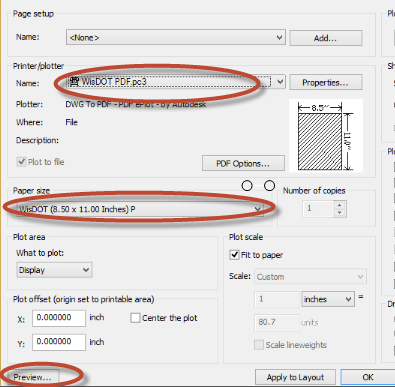Click the Apply to Layout button

tap(295, 377)
